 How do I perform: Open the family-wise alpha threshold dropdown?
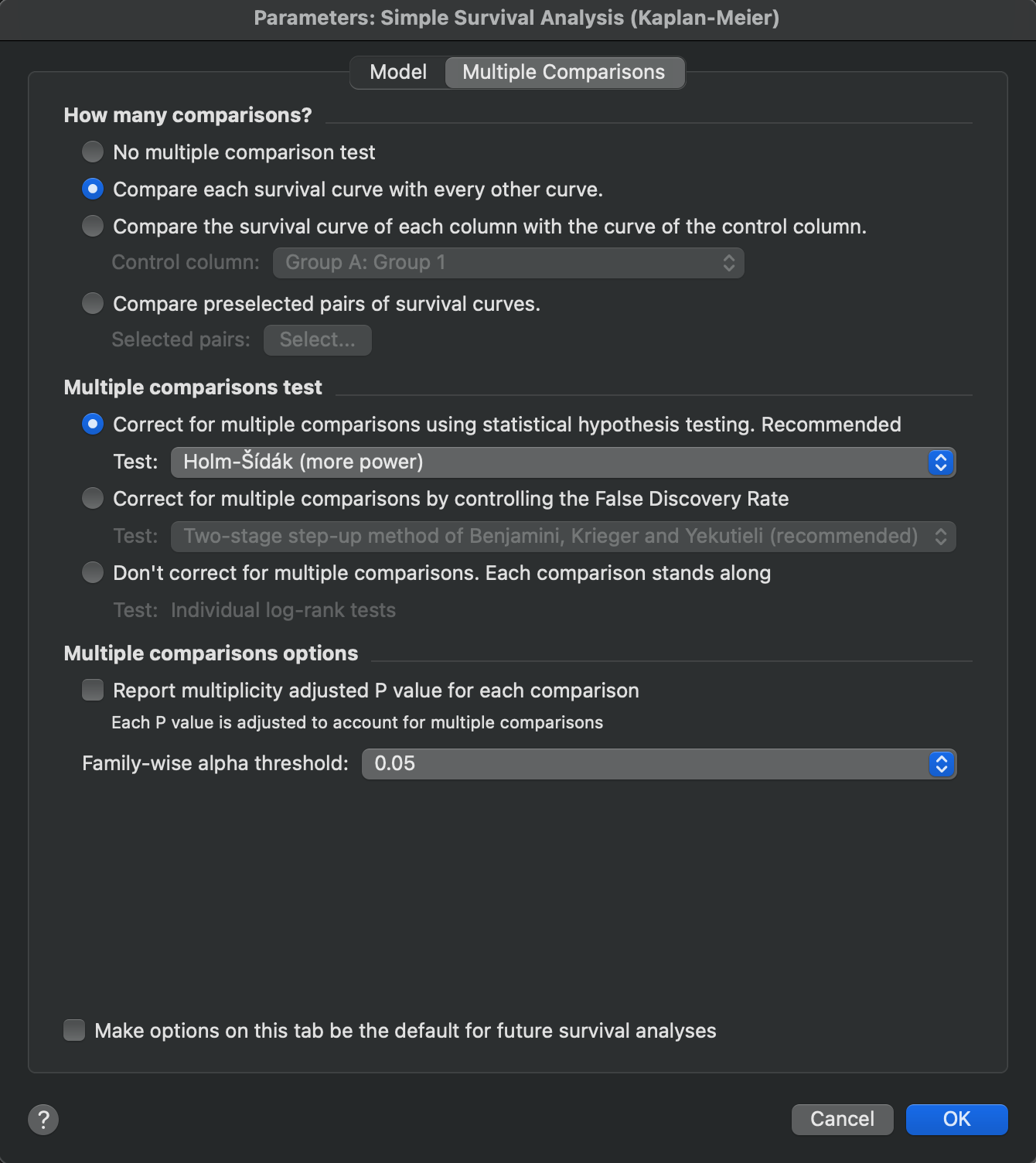659,764
